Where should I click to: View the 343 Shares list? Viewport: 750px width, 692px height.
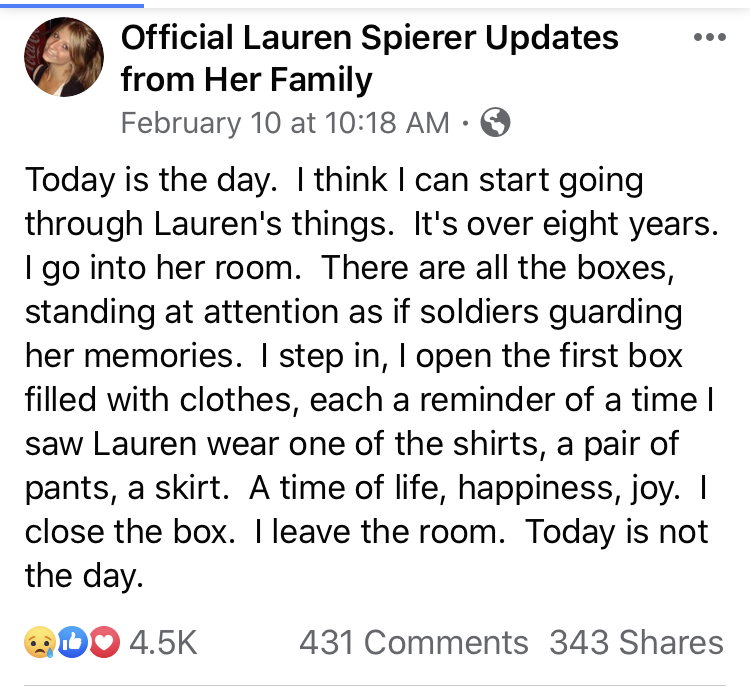coord(636,642)
